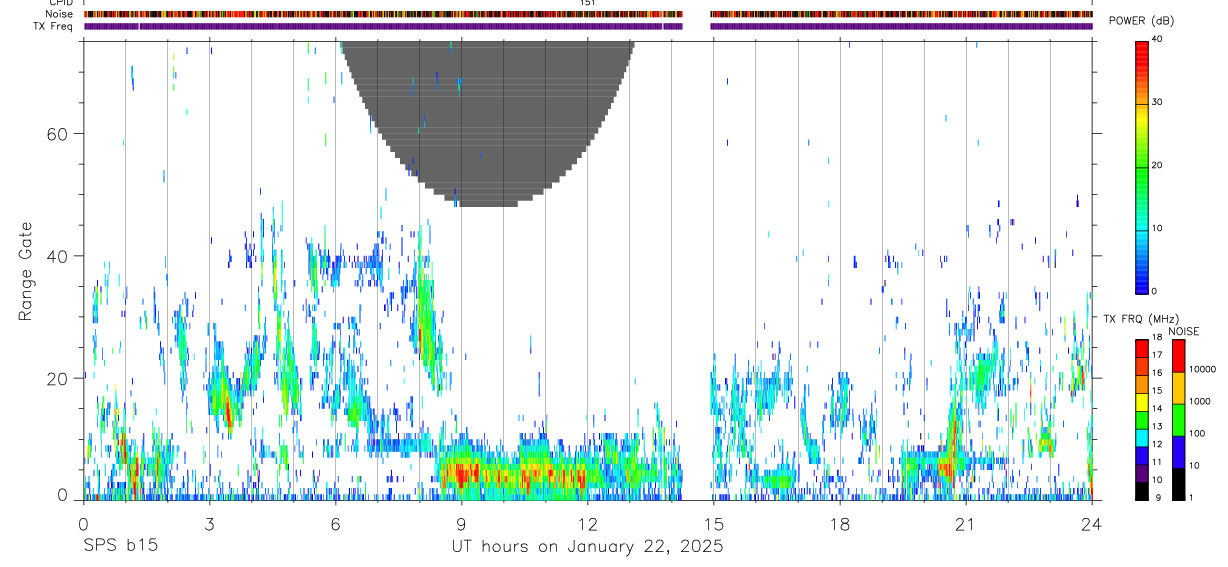1228x567 pixels.
Task: Click the yellow segment of the TX FRQ color bar
Action: pyautogui.click(x=1141, y=403)
